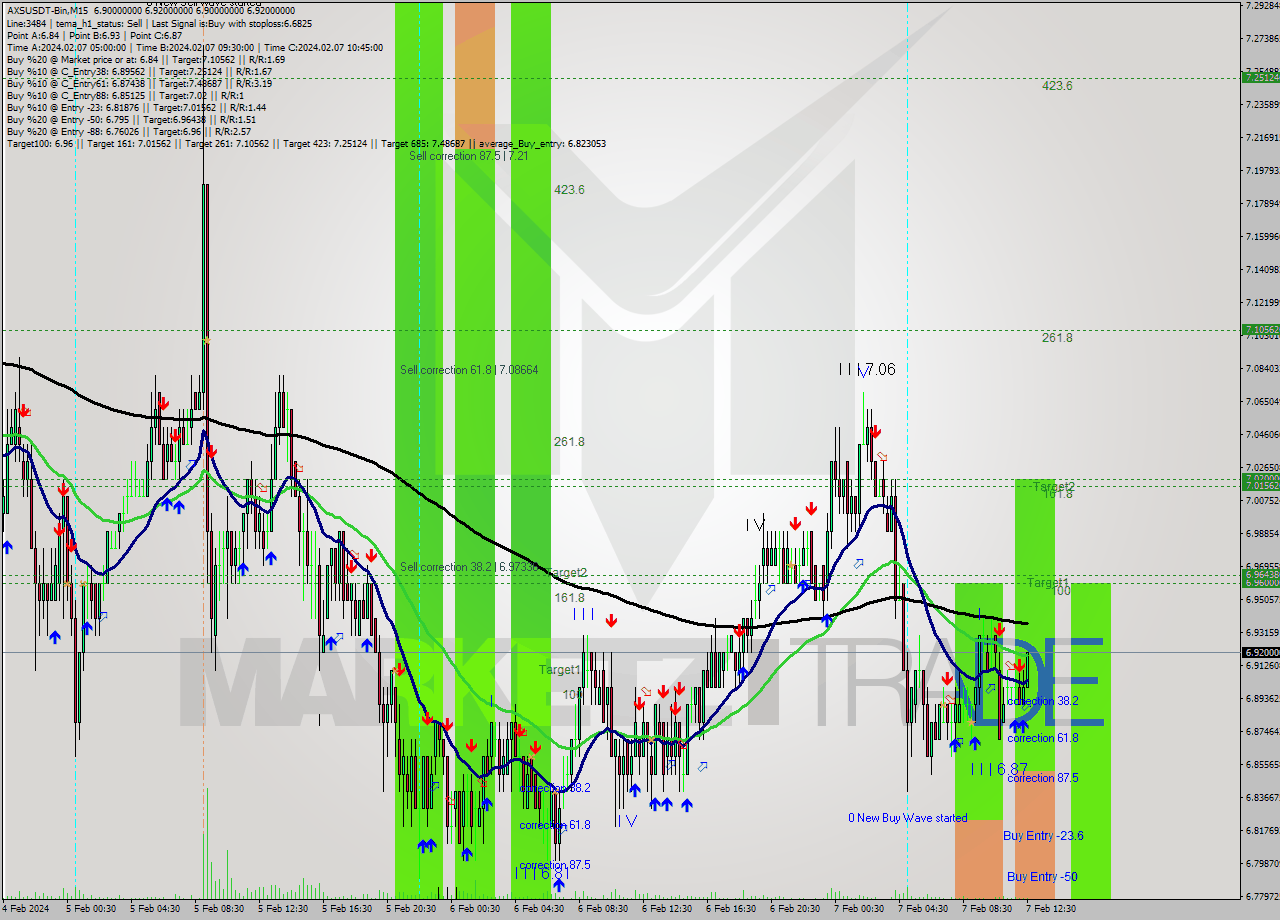
Task: Click the 'Buy %10 @ C_Entry38: 6.89562' line
Action: coord(139,71)
